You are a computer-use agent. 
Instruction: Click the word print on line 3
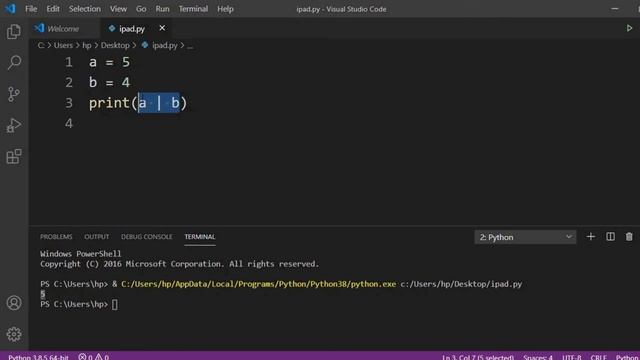(109, 103)
